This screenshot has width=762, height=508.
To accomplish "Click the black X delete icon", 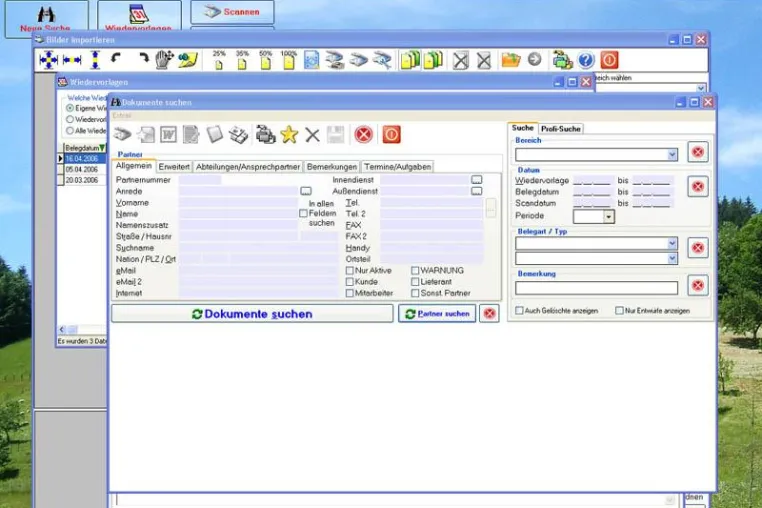I will 312,135.
